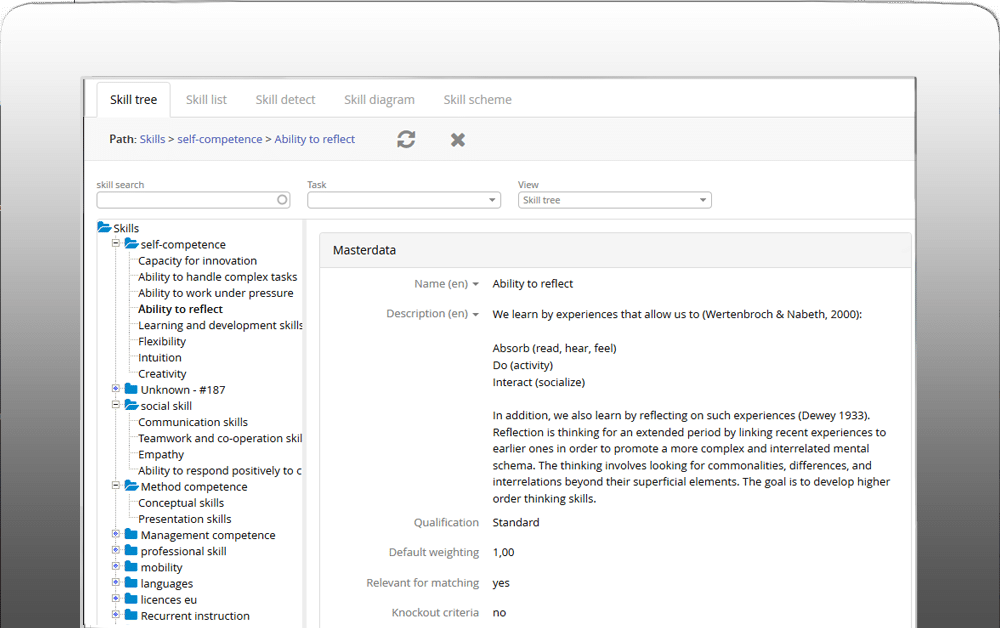Click the Skills root folder icon
This screenshot has height=628, width=1000.
104,227
